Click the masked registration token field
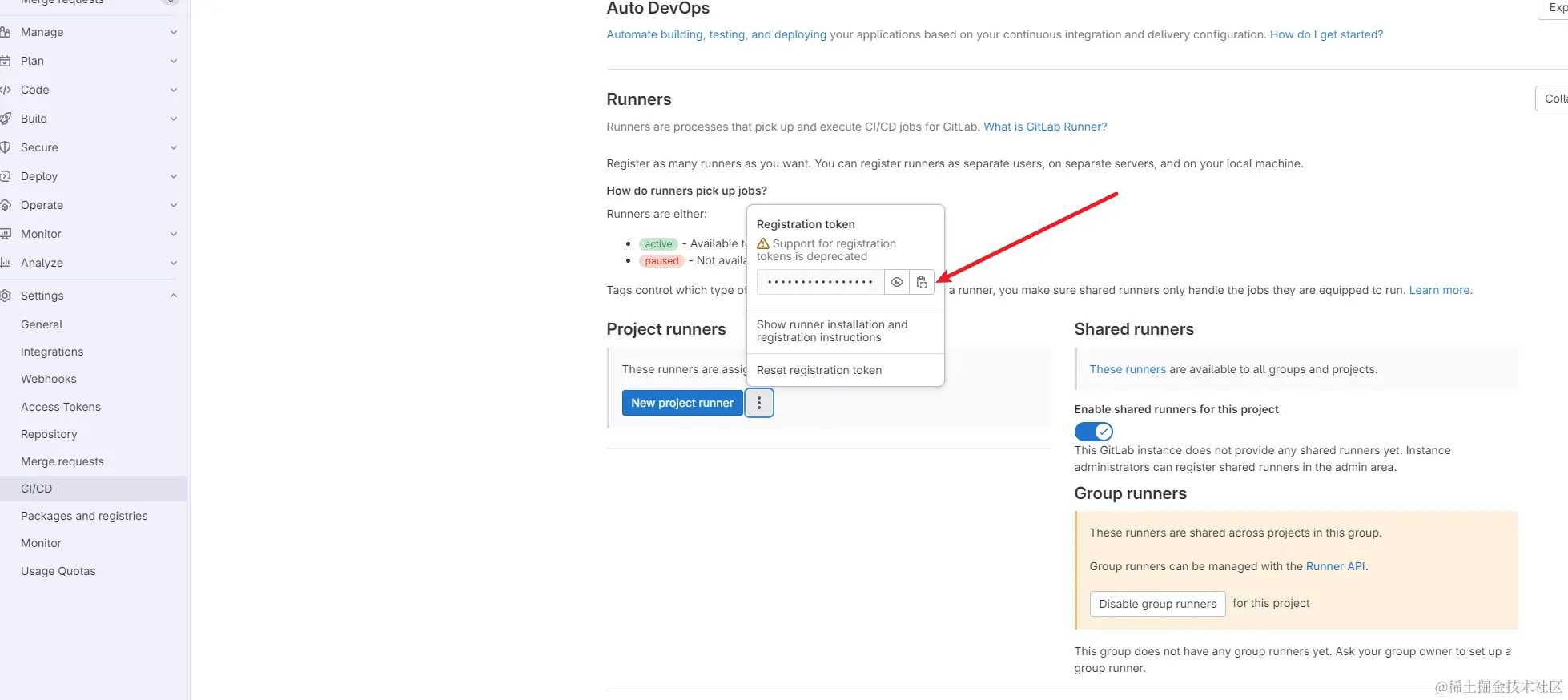Viewport: 1568px width, 700px height. tap(820, 282)
